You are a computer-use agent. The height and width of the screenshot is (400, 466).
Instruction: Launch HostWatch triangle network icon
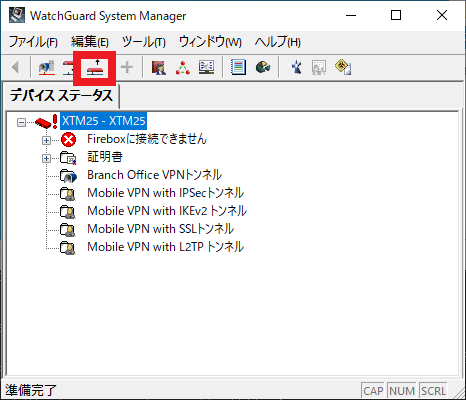click(x=183, y=67)
